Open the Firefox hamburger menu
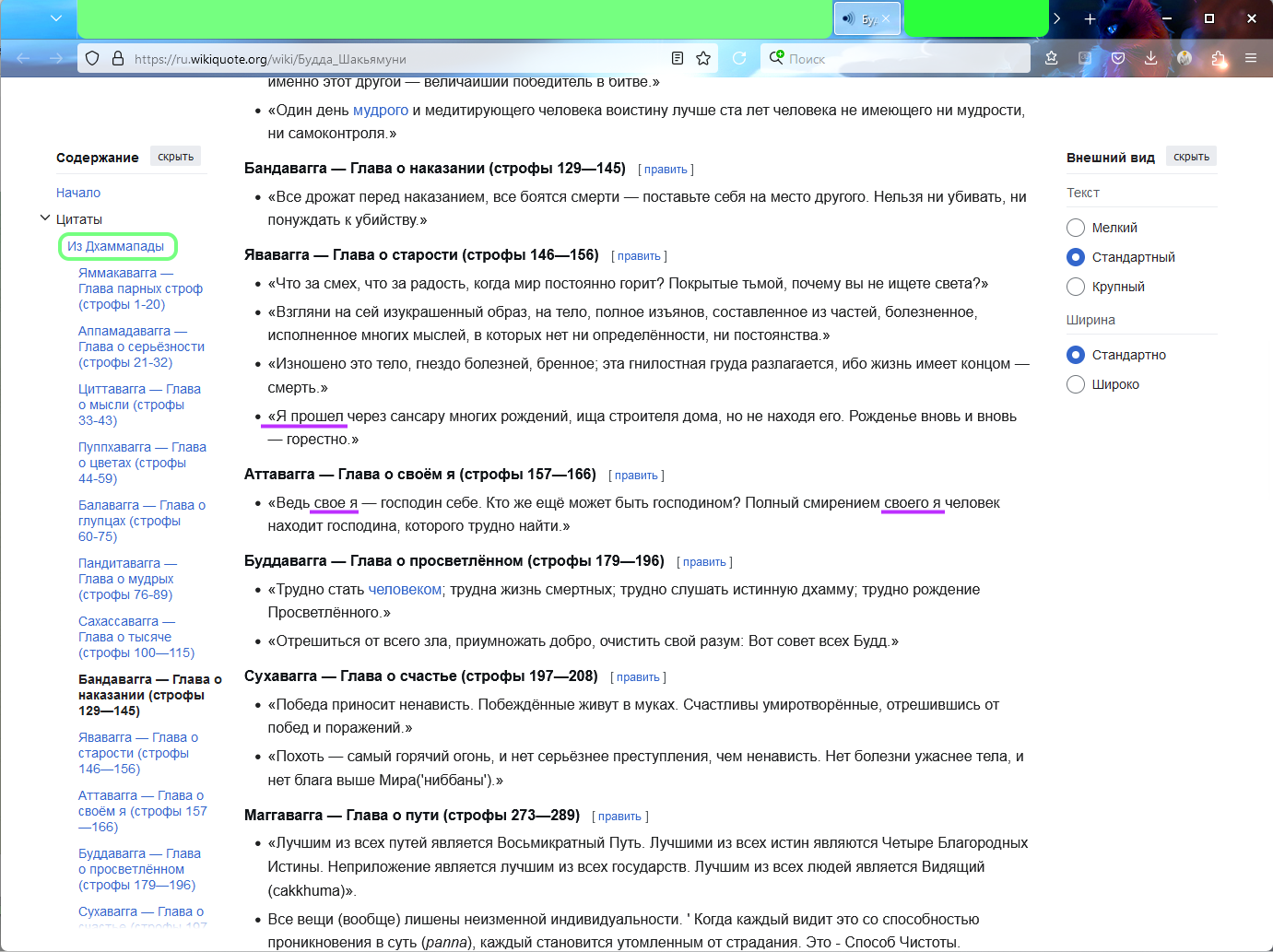Viewport: 1273px width, 952px height. (x=1251, y=58)
